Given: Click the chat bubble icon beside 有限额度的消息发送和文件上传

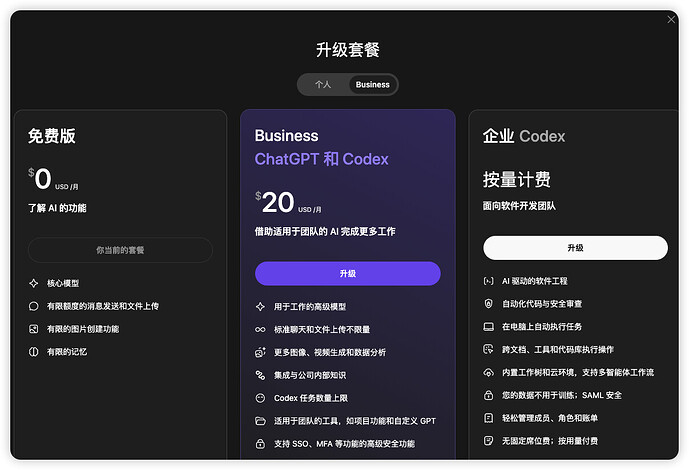Looking at the screenshot, I should coord(34,306).
